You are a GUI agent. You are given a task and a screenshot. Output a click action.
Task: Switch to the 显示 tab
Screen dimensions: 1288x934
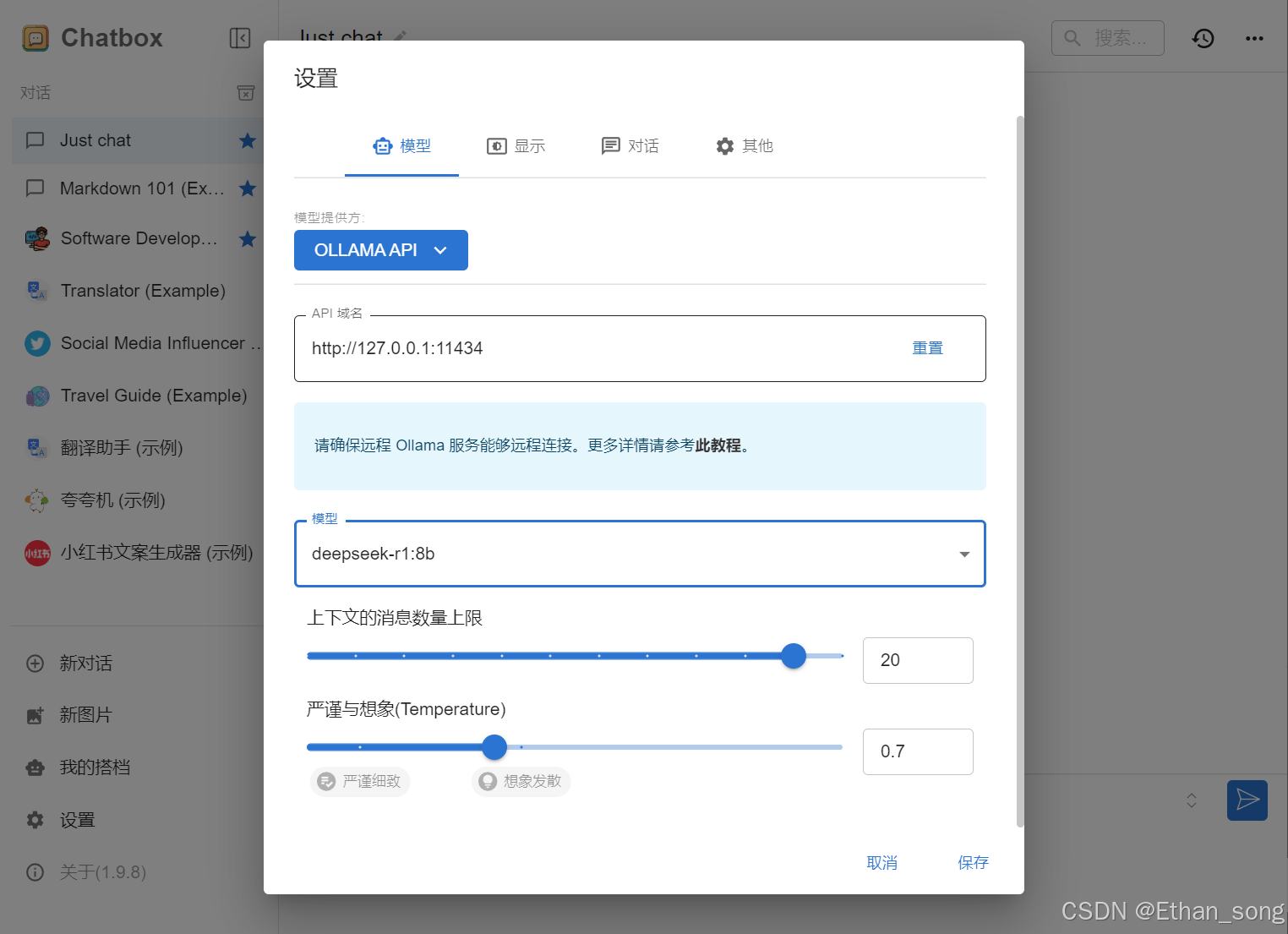tap(516, 146)
